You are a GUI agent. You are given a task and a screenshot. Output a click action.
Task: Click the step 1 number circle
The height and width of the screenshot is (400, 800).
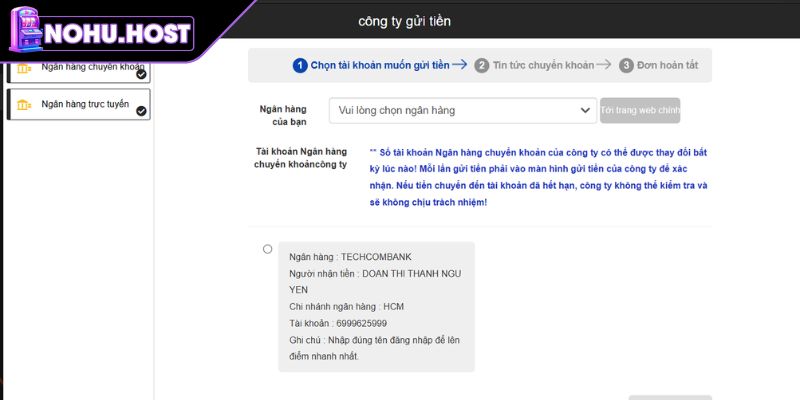click(300, 65)
